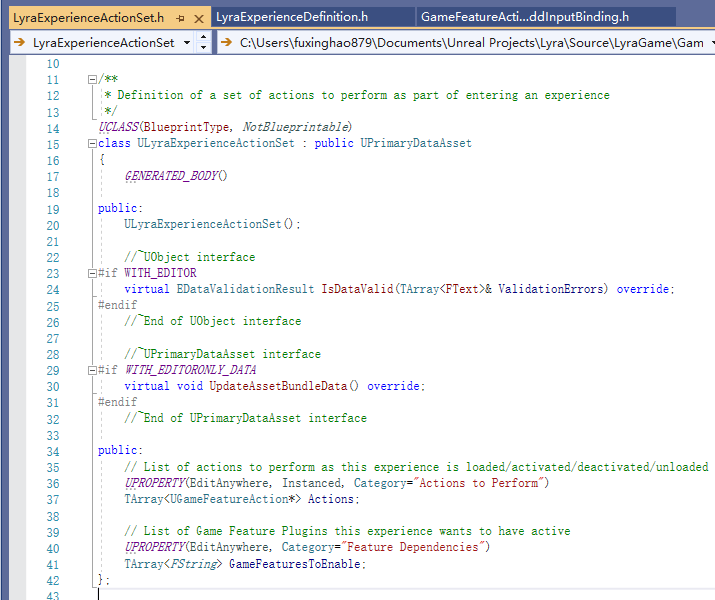Click the NotBlueprintable specifier
The height and width of the screenshot is (600, 715).
(295, 127)
